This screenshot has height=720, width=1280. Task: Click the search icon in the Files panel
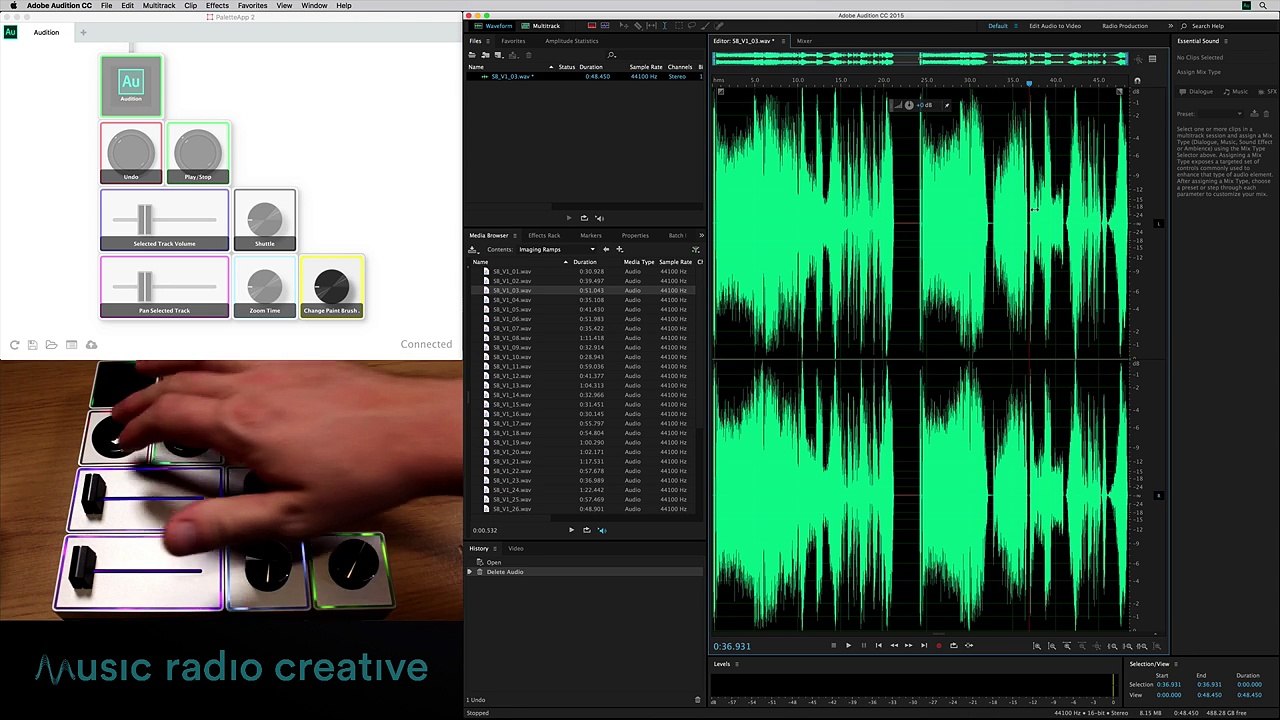[x=611, y=55]
